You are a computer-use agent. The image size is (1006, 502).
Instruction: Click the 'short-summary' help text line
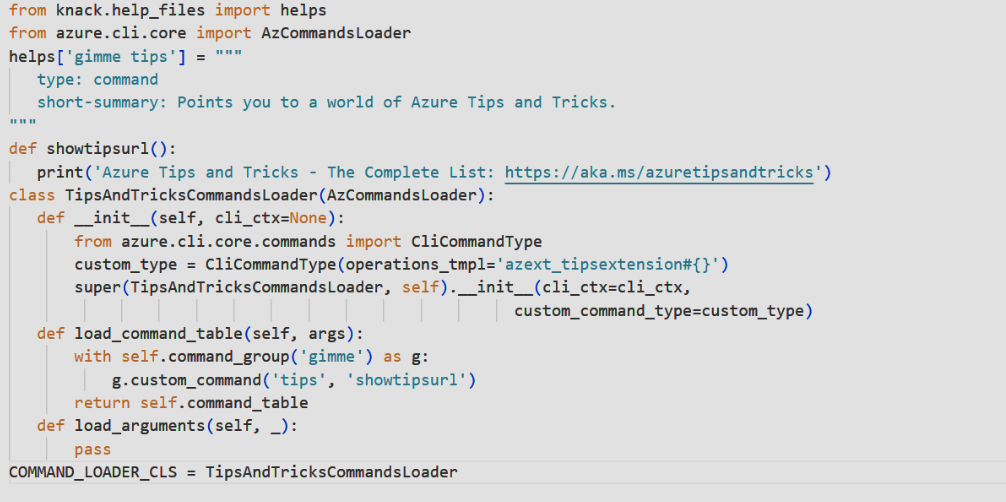(327, 103)
